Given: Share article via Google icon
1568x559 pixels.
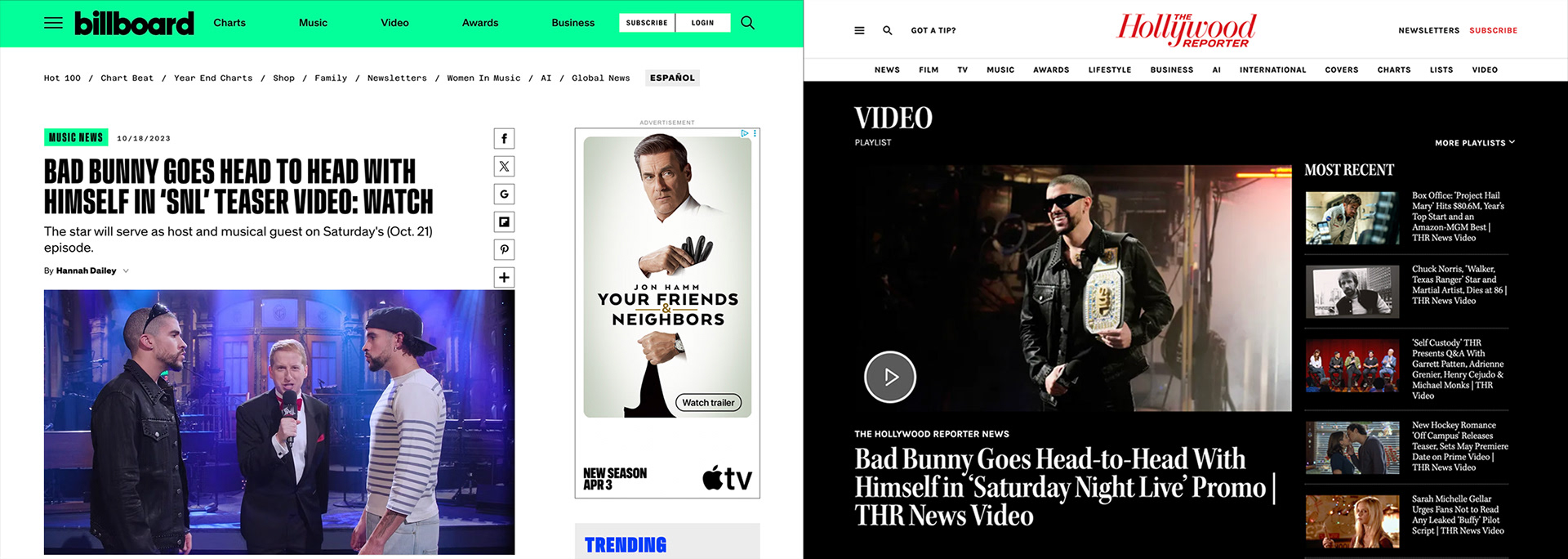Looking at the screenshot, I should (504, 195).
